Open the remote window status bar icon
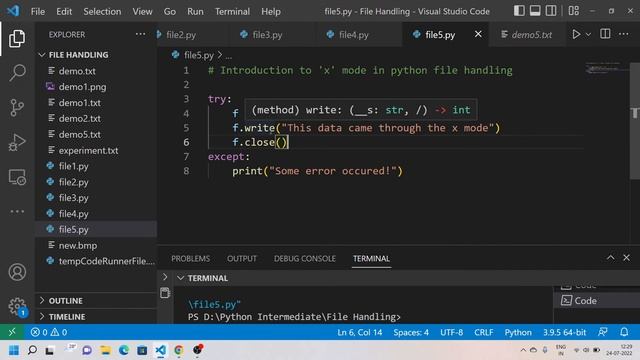The image size is (640, 360). [x=12, y=332]
